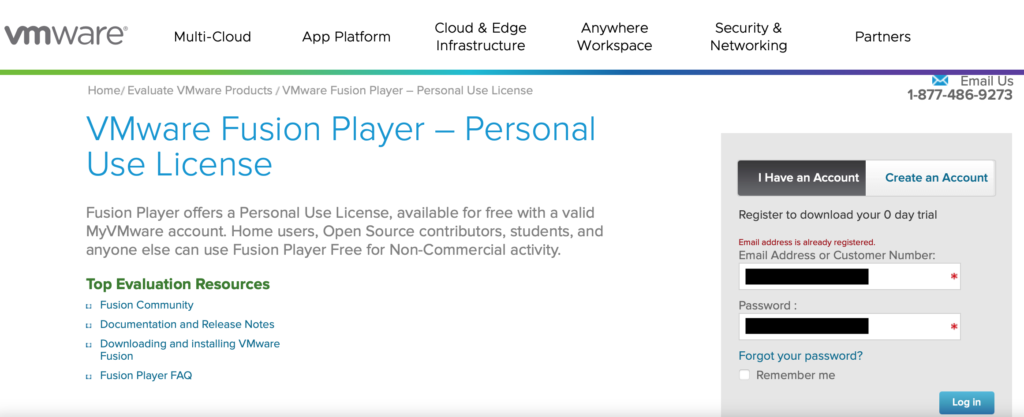Click the Email Us link
This screenshot has width=1024, height=417.
click(x=986, y=81)
